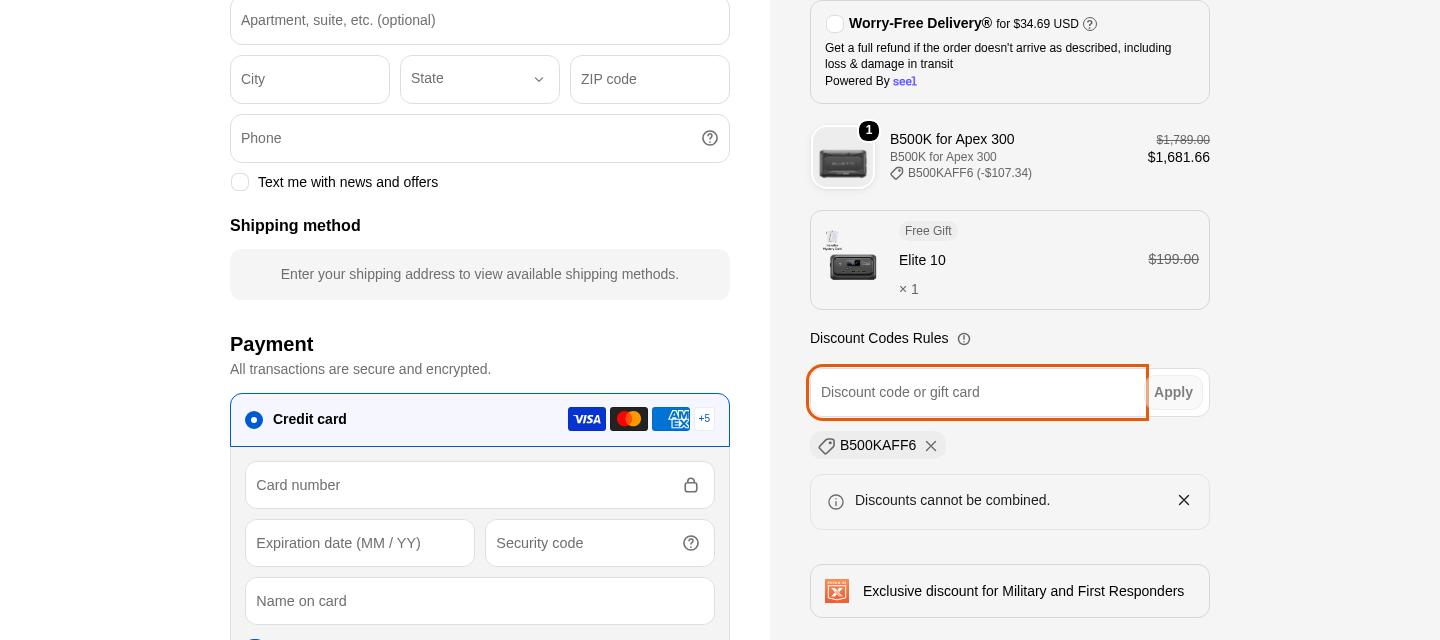Click the Apartment, suite optional field

(x=480, y=21)
